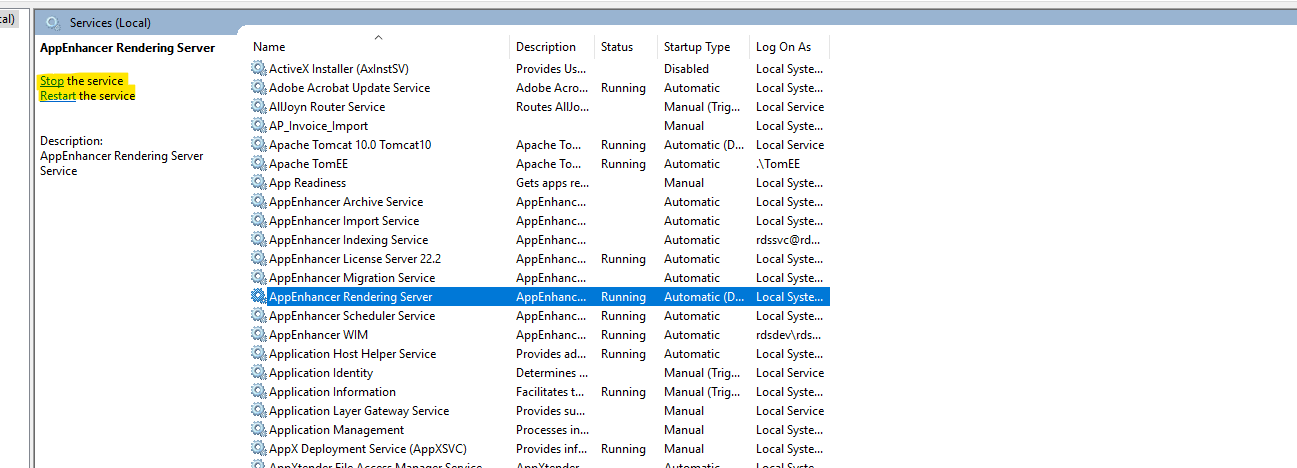Viewport: 1297px width, 468px height.
Task: Select the AppEnhancer Archive Service name
Action: (346, 202)
